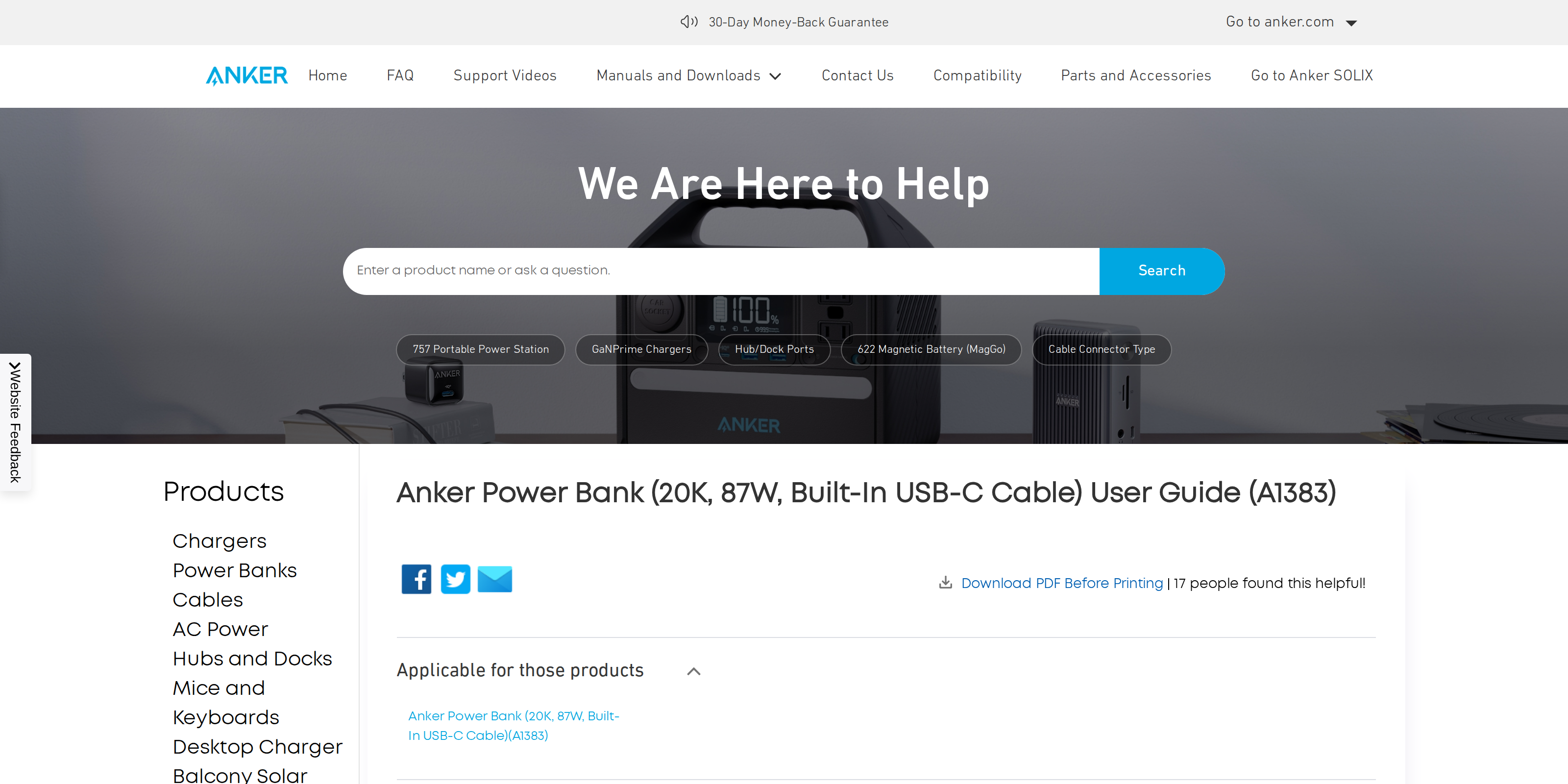Open Power Banks product category
Viewport: 1568px width, 784px height.
click(x=234, y=570)
